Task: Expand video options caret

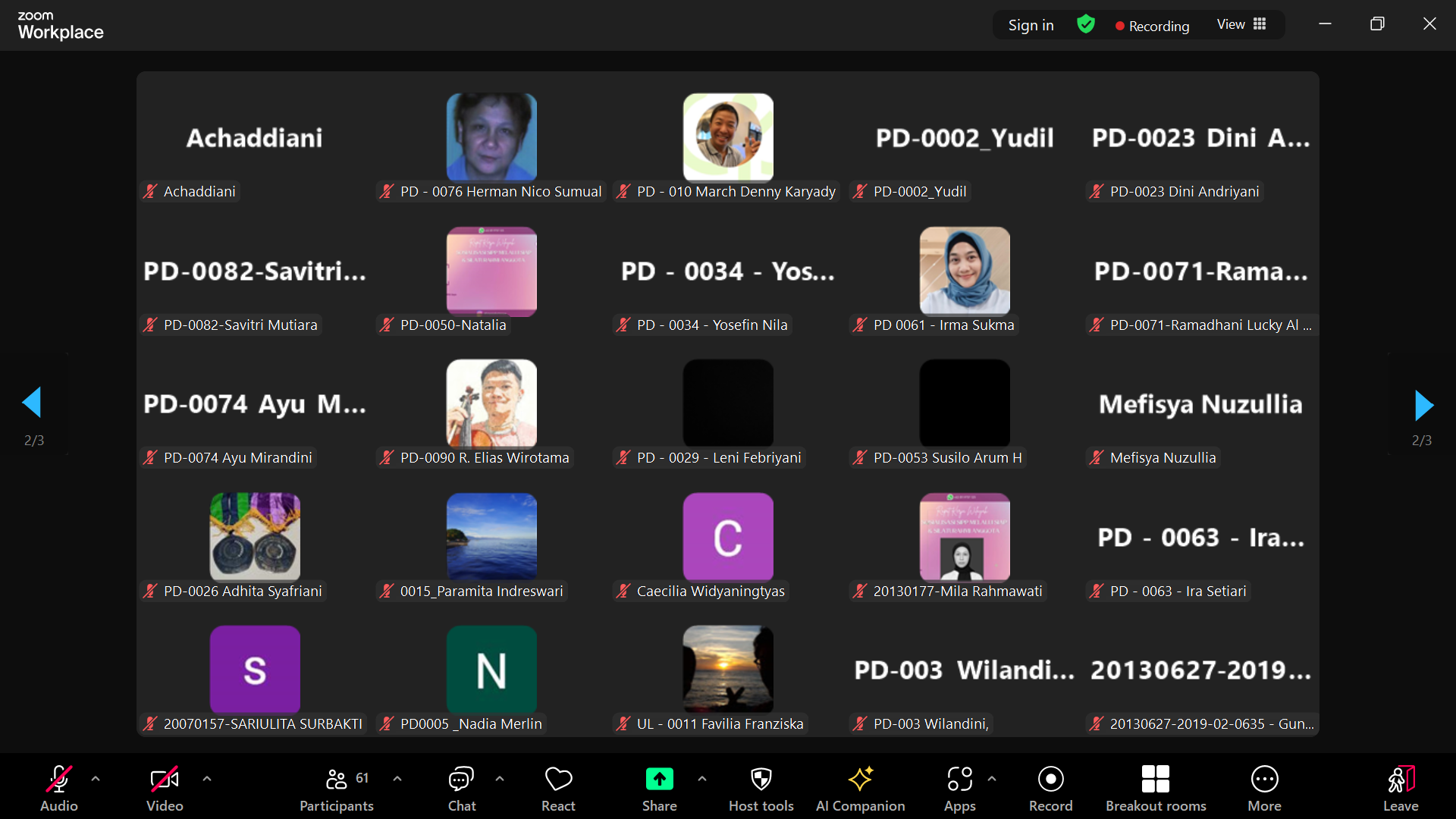Action: (x=207, y=779)
